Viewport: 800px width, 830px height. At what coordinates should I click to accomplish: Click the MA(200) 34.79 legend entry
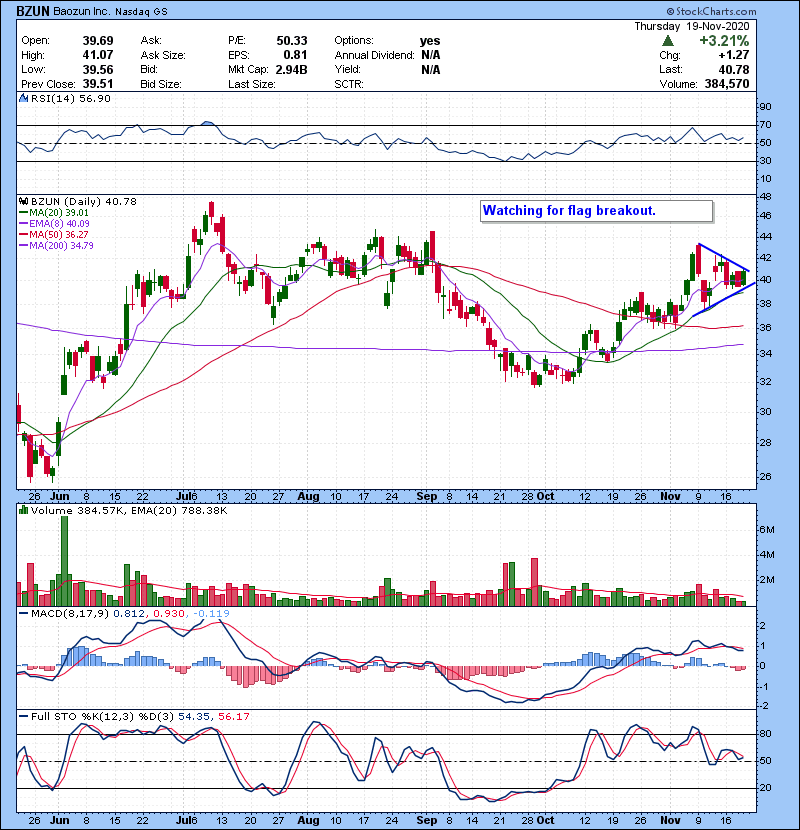[x=56, y=246]
